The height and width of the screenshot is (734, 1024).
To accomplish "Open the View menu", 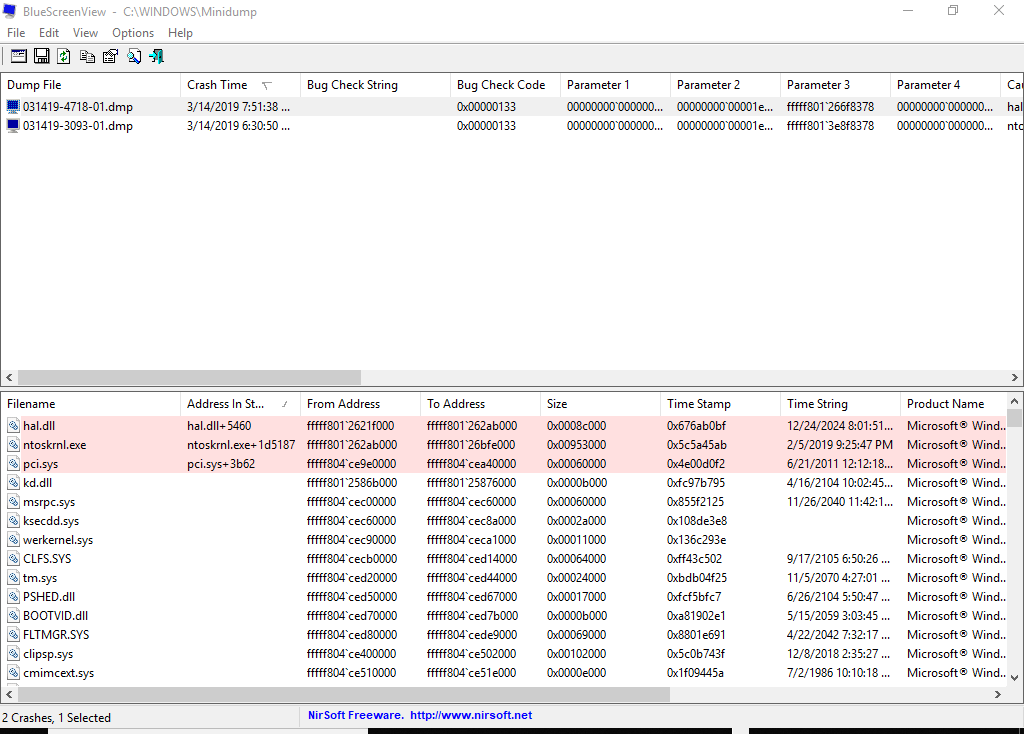I will pyautogui.click(x=86, y=33).
